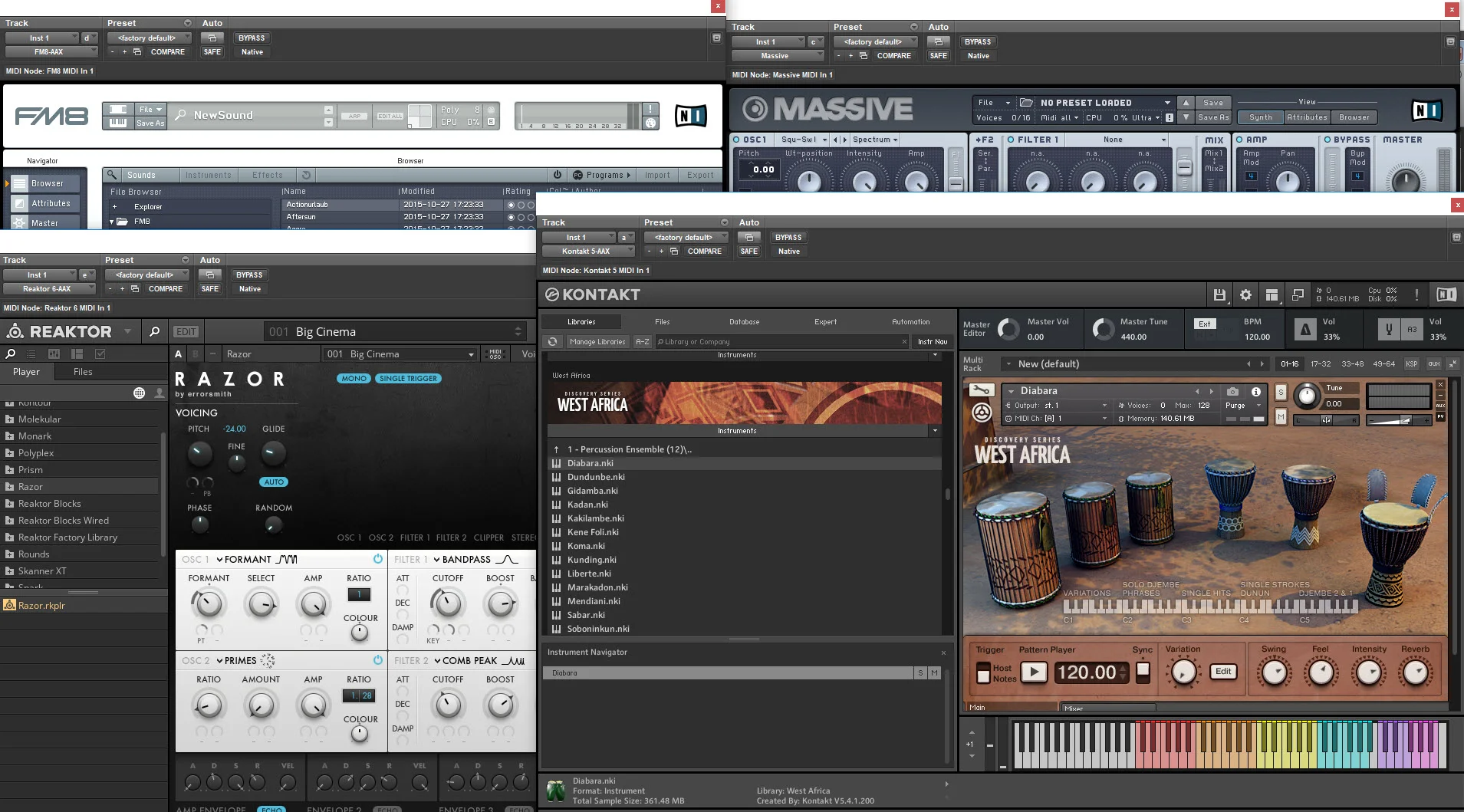Image resolution: width=1464 pixels, height=812 pixels.
Task: Play the Pattern Player
Action: [1034, 672]
